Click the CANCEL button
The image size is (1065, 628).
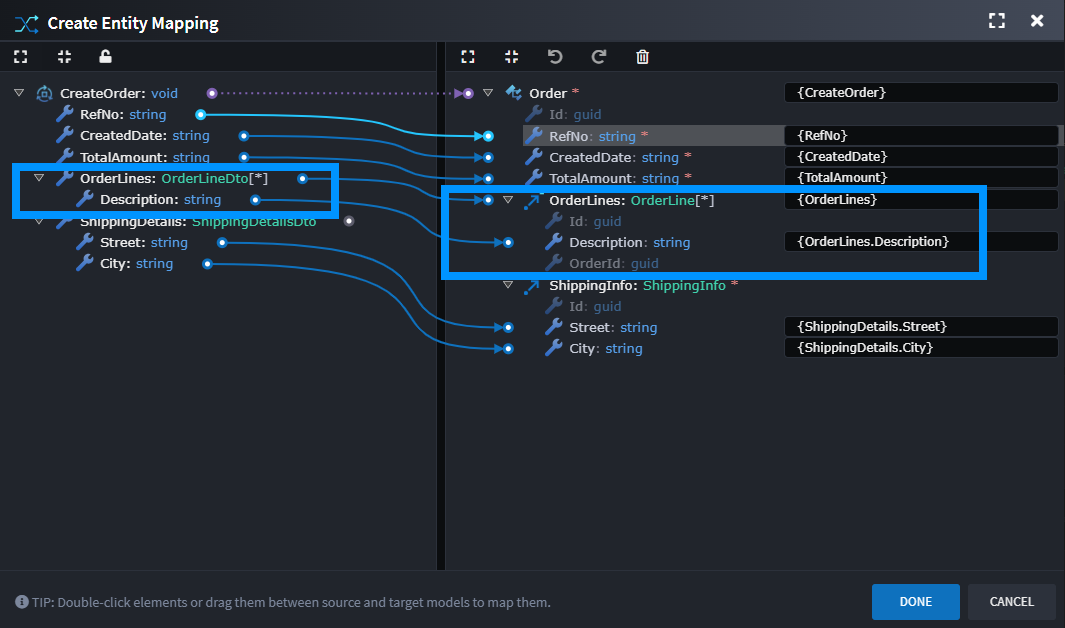(1011, 602)
